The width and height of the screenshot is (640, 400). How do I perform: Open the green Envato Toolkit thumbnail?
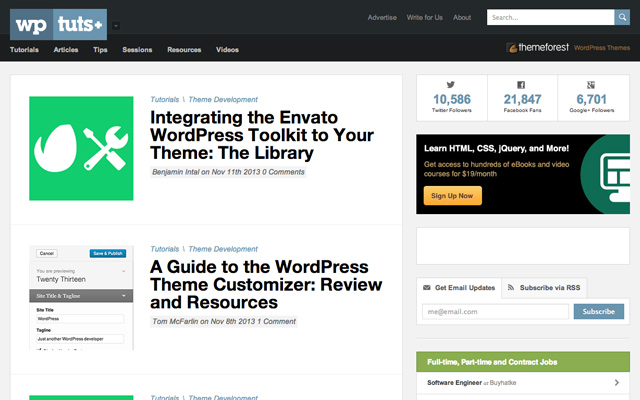81,148
